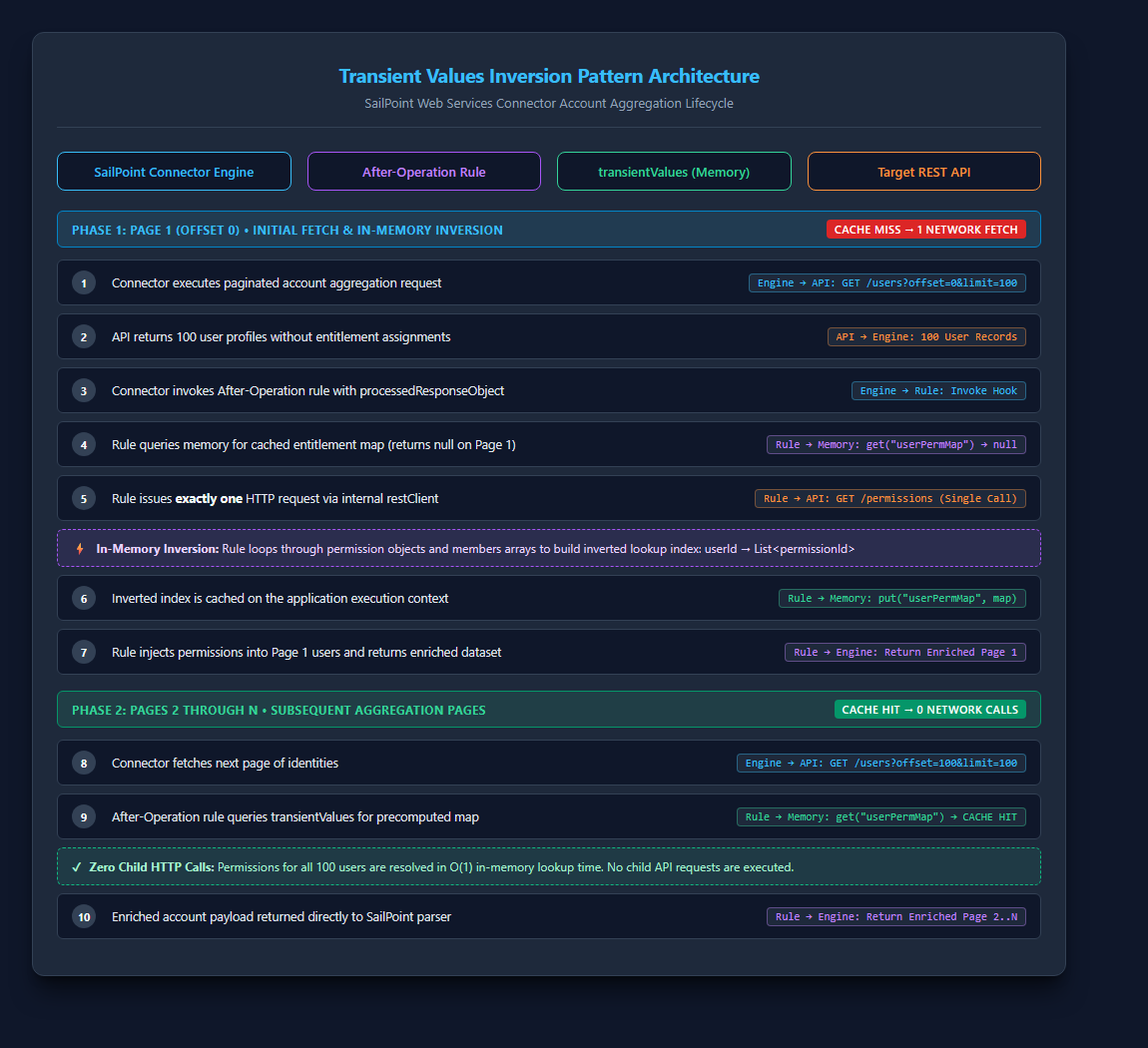Click step number 8 circle

[84, 764]
